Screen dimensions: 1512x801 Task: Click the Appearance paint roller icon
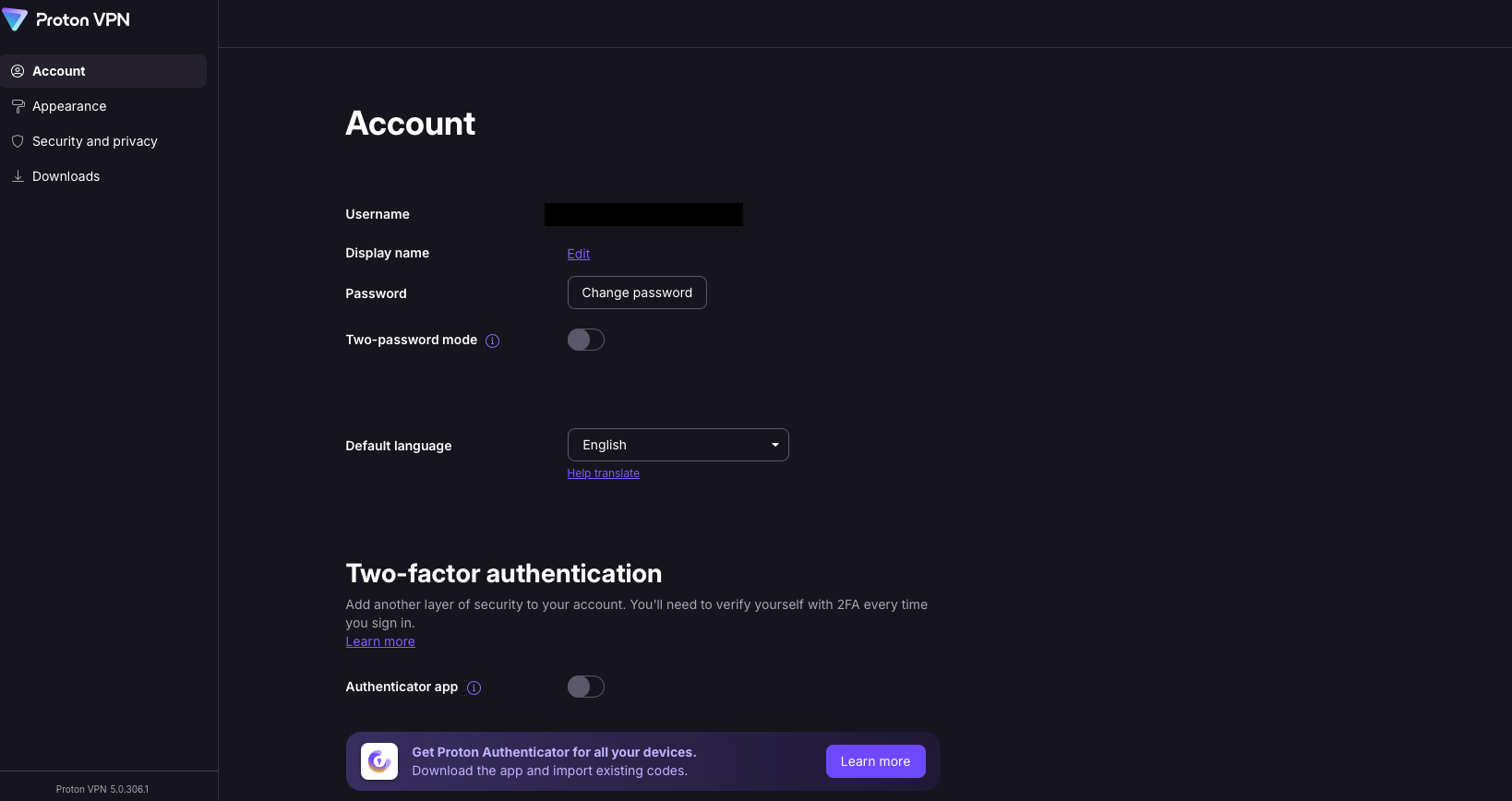point(18,106)
